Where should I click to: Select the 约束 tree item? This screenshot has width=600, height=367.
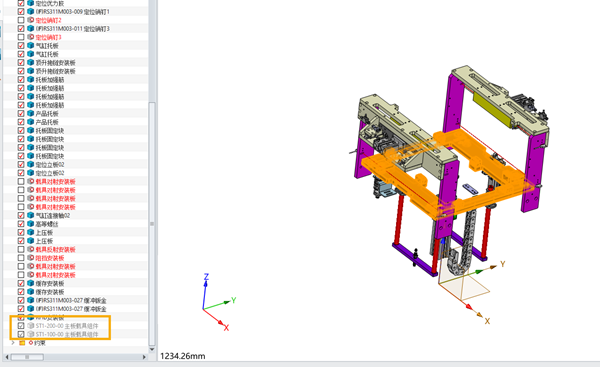[x=40, y=343]
